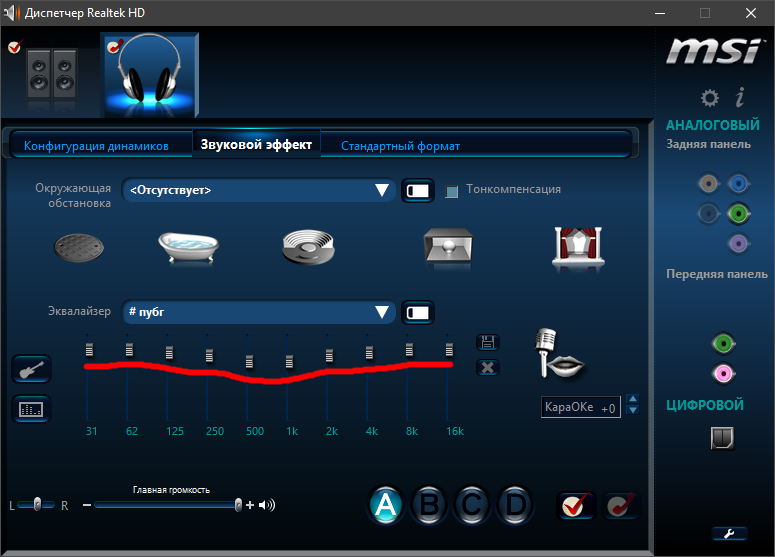The width and height of the screenshot is (775, 557).
Task: Choose the sewer manhole environment preset
Action: (79, 247)
